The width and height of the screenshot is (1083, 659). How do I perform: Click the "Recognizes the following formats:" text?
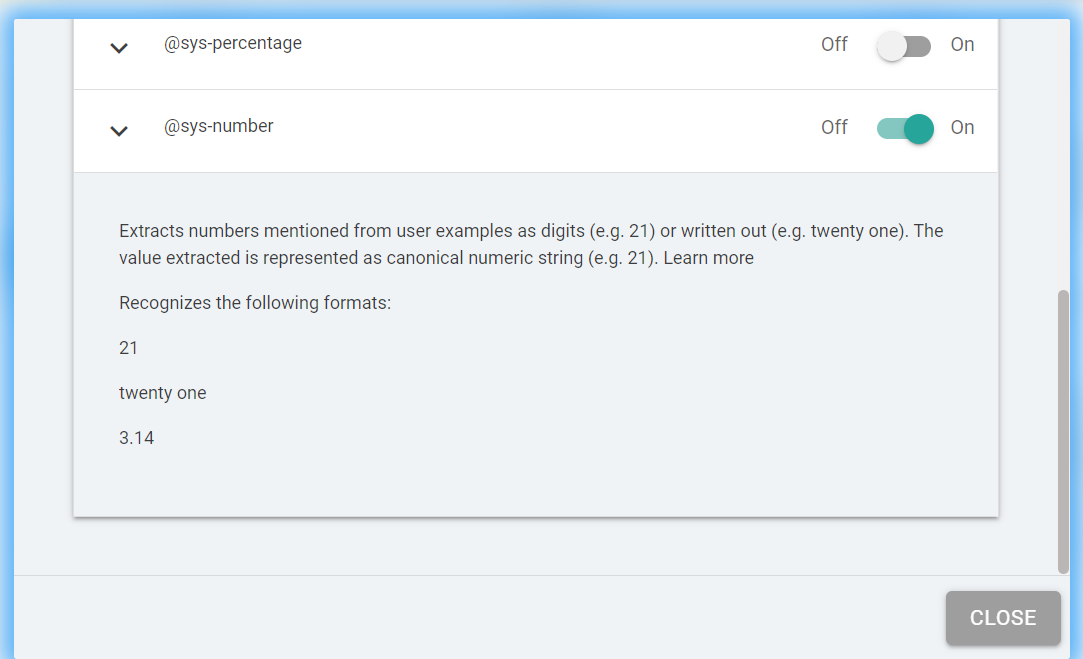click(x=255, y=303)
